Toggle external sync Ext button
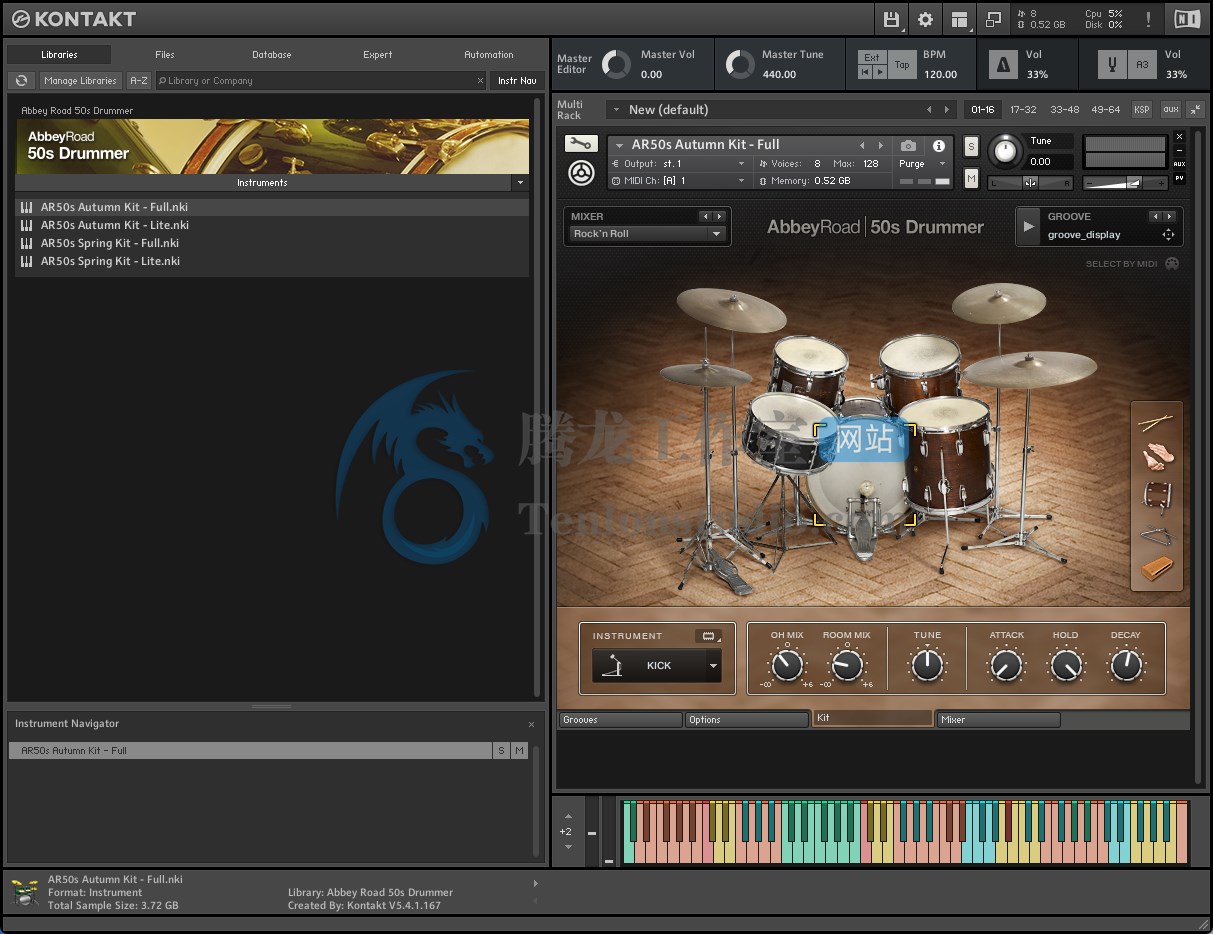1213x934 pixels. (x=872, y=57)
